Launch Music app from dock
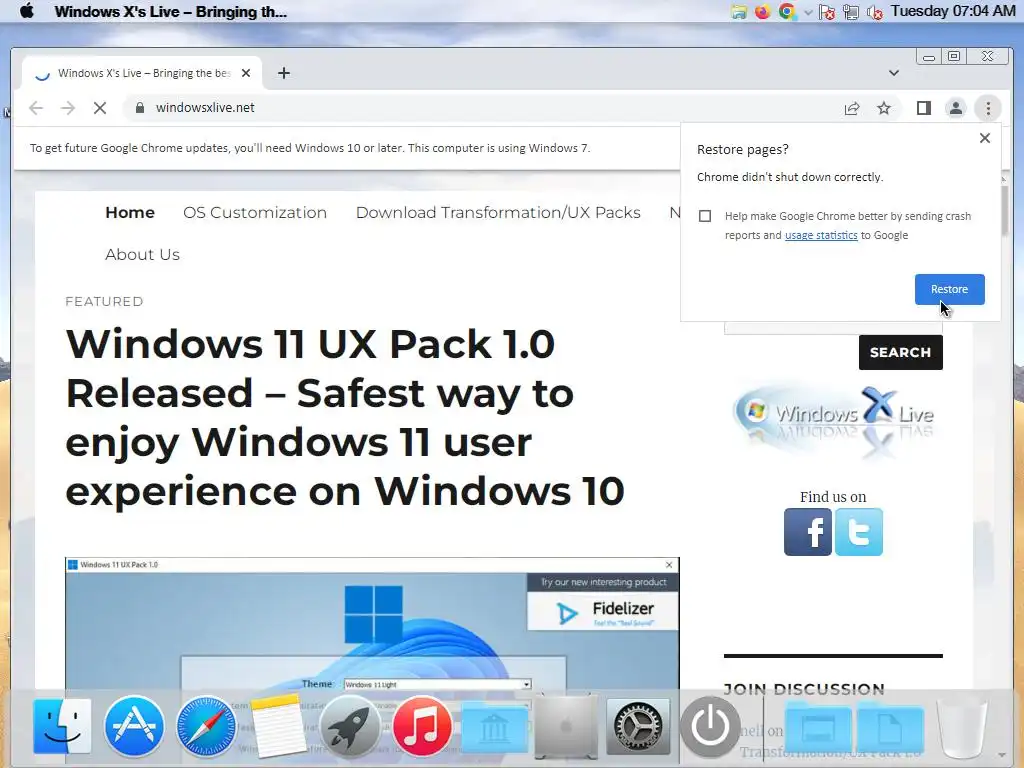The height and width of the screenshot is (768, 1024). (422, 726)
